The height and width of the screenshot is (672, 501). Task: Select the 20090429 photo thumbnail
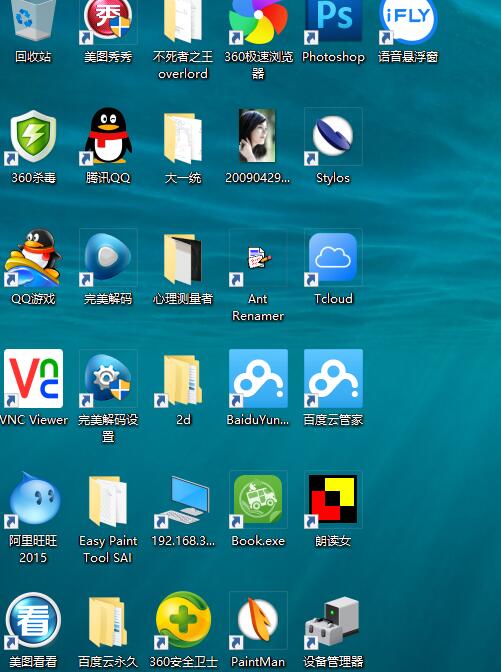click(x=257, y=135)
